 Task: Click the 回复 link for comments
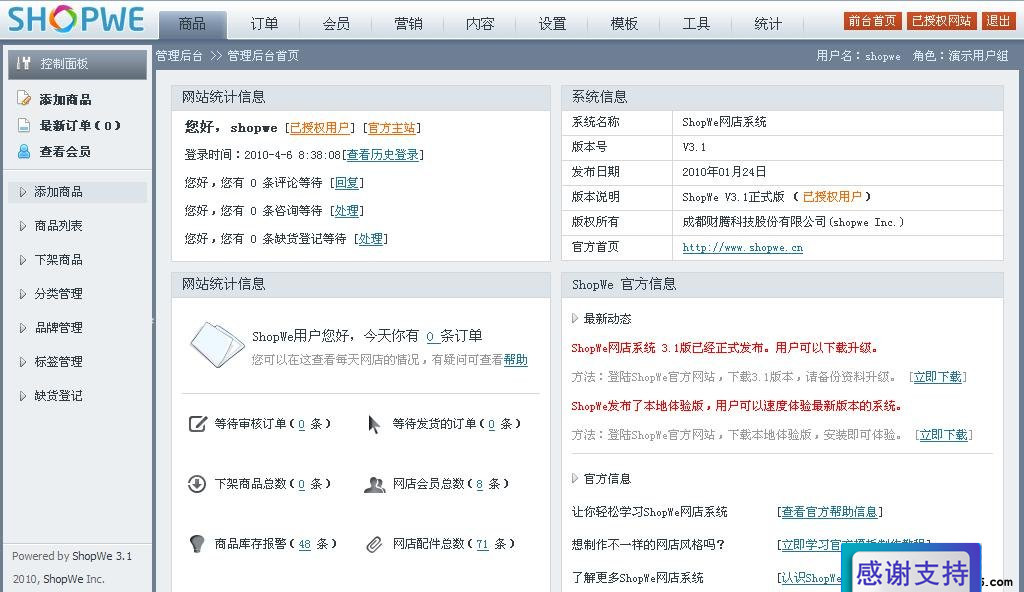point(346,183)
